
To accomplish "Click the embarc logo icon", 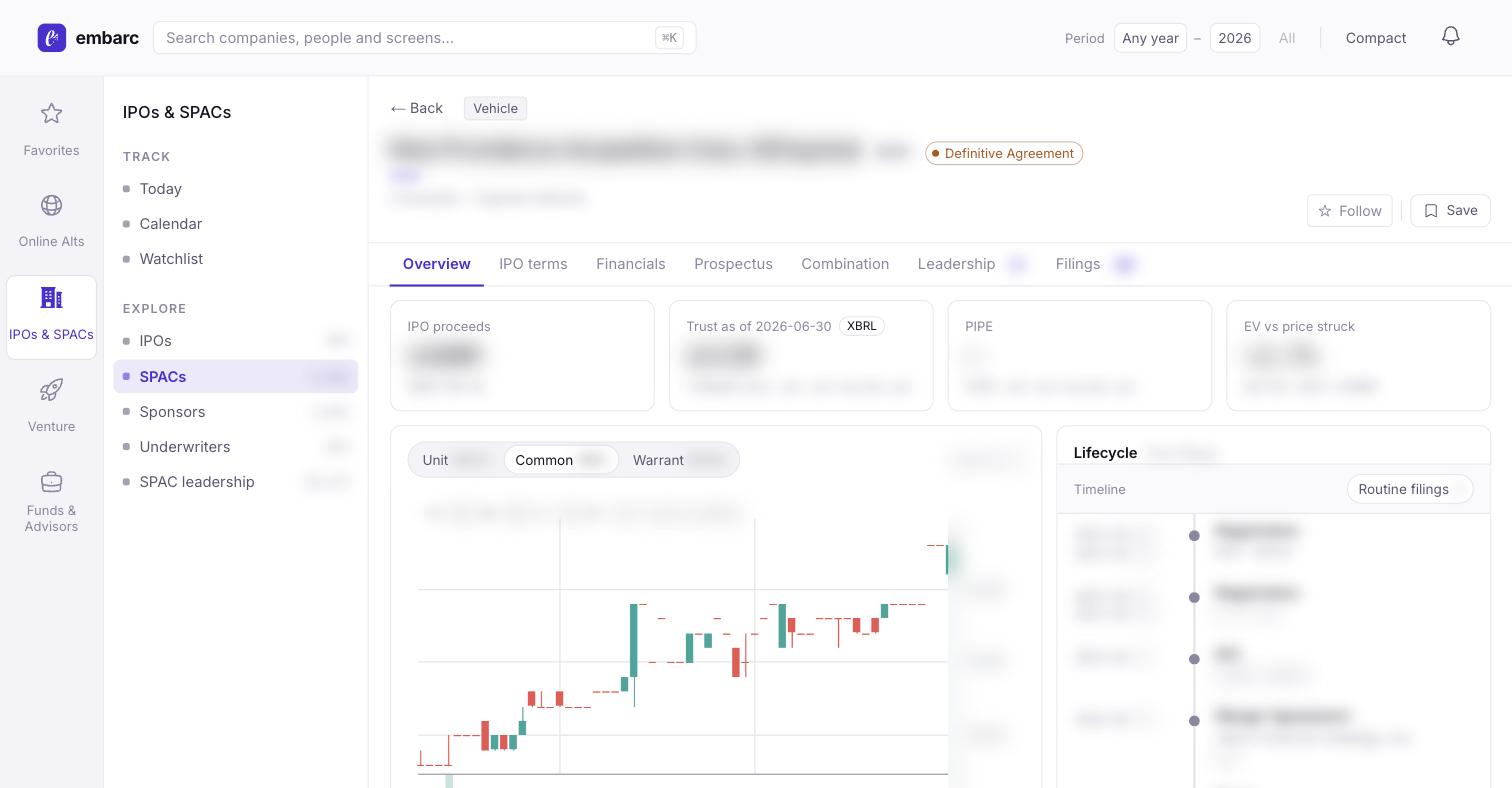I will (52, 38).
